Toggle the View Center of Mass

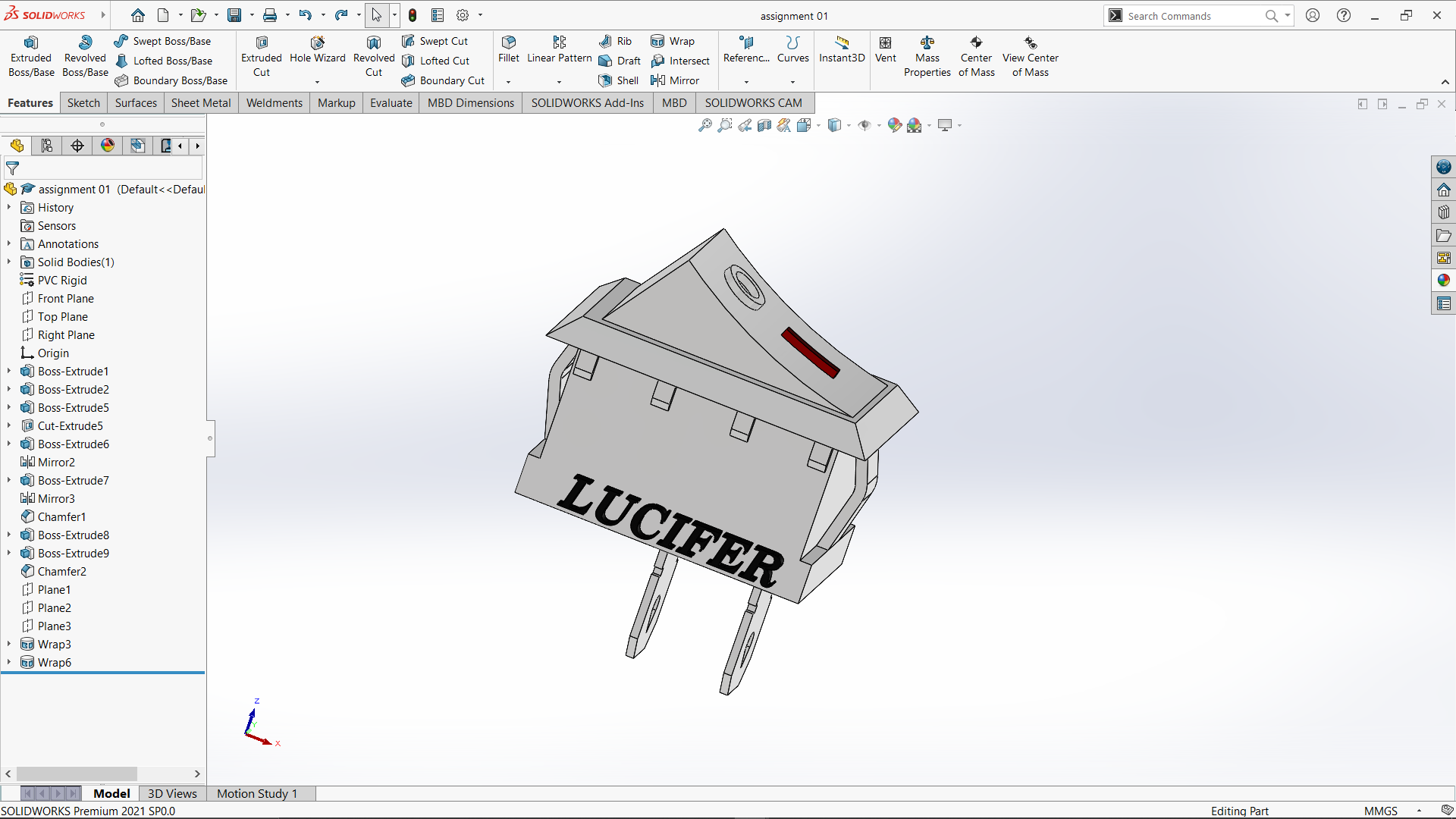pyautogui.click(x=1030, y=57)
